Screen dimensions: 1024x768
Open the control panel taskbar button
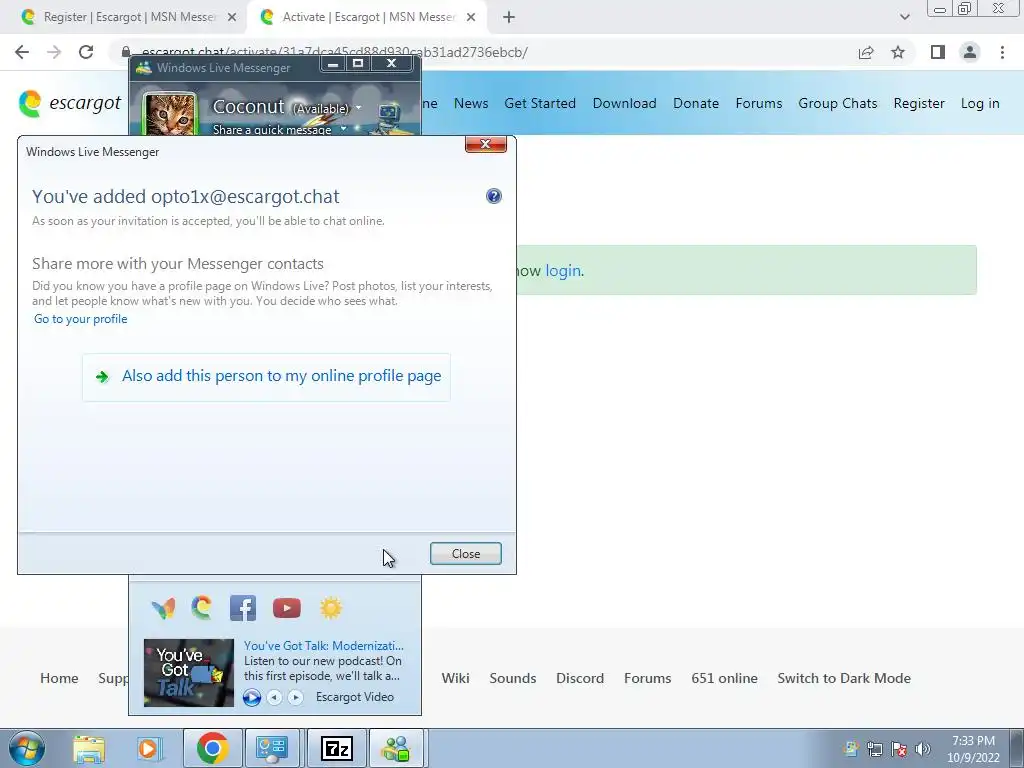click(x=272, y=748)
